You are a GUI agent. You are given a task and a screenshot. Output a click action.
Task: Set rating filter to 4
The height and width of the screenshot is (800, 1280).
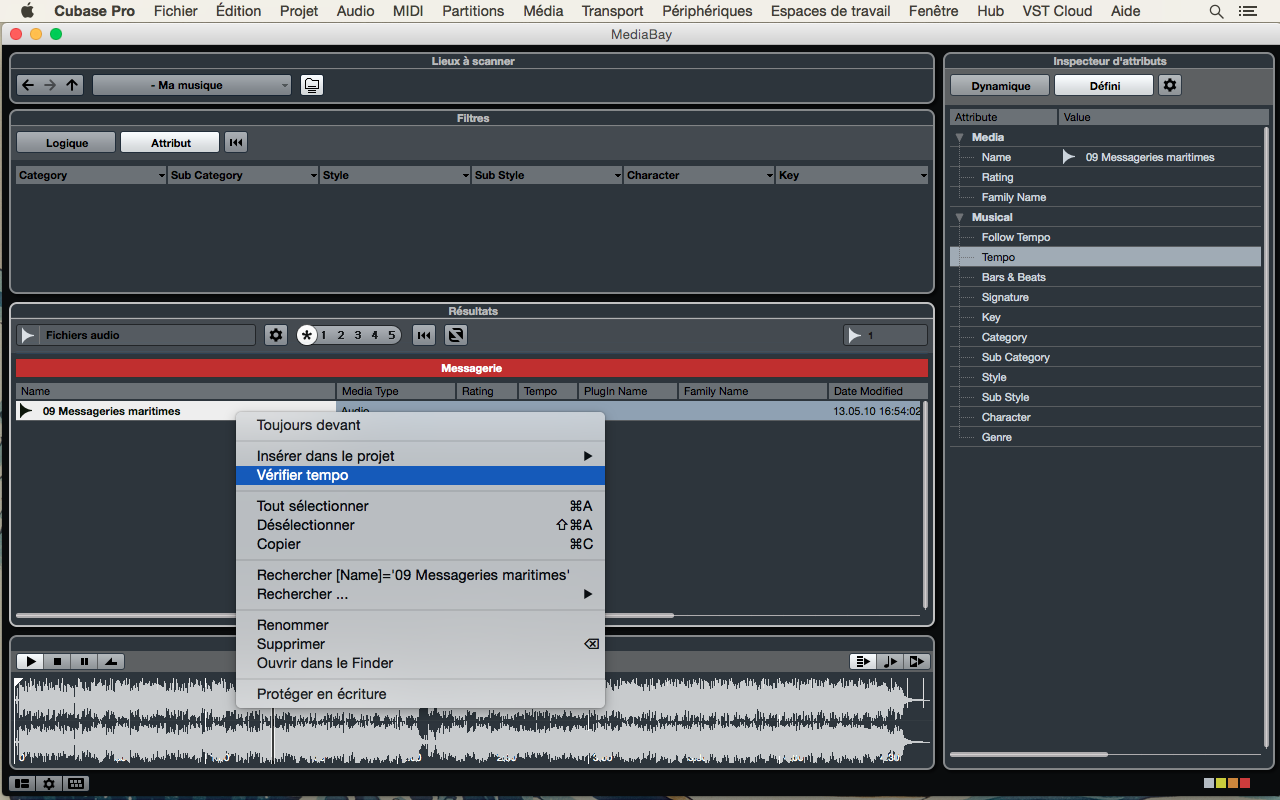375,335
